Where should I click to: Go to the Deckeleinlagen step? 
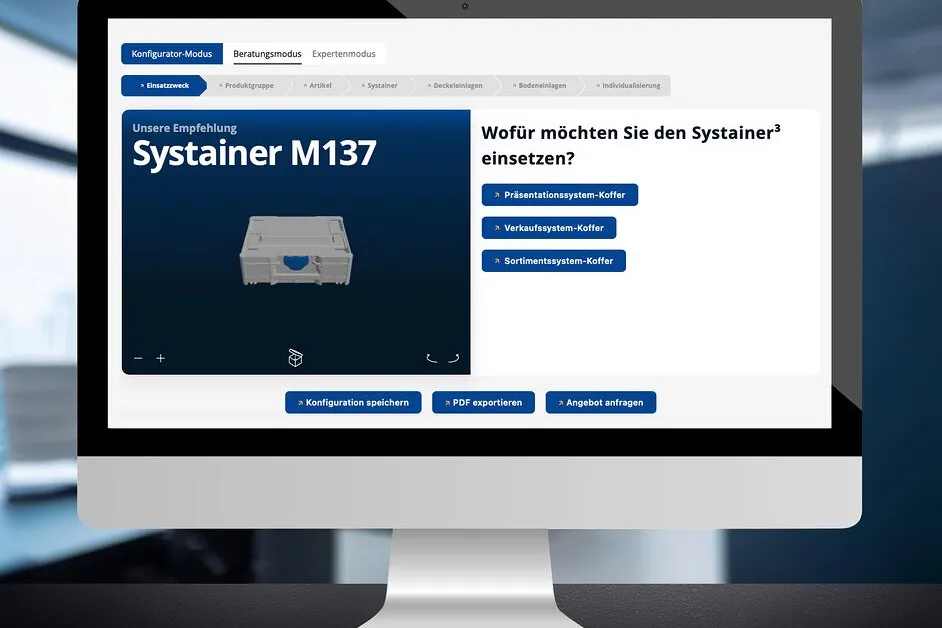coord(455,85)
